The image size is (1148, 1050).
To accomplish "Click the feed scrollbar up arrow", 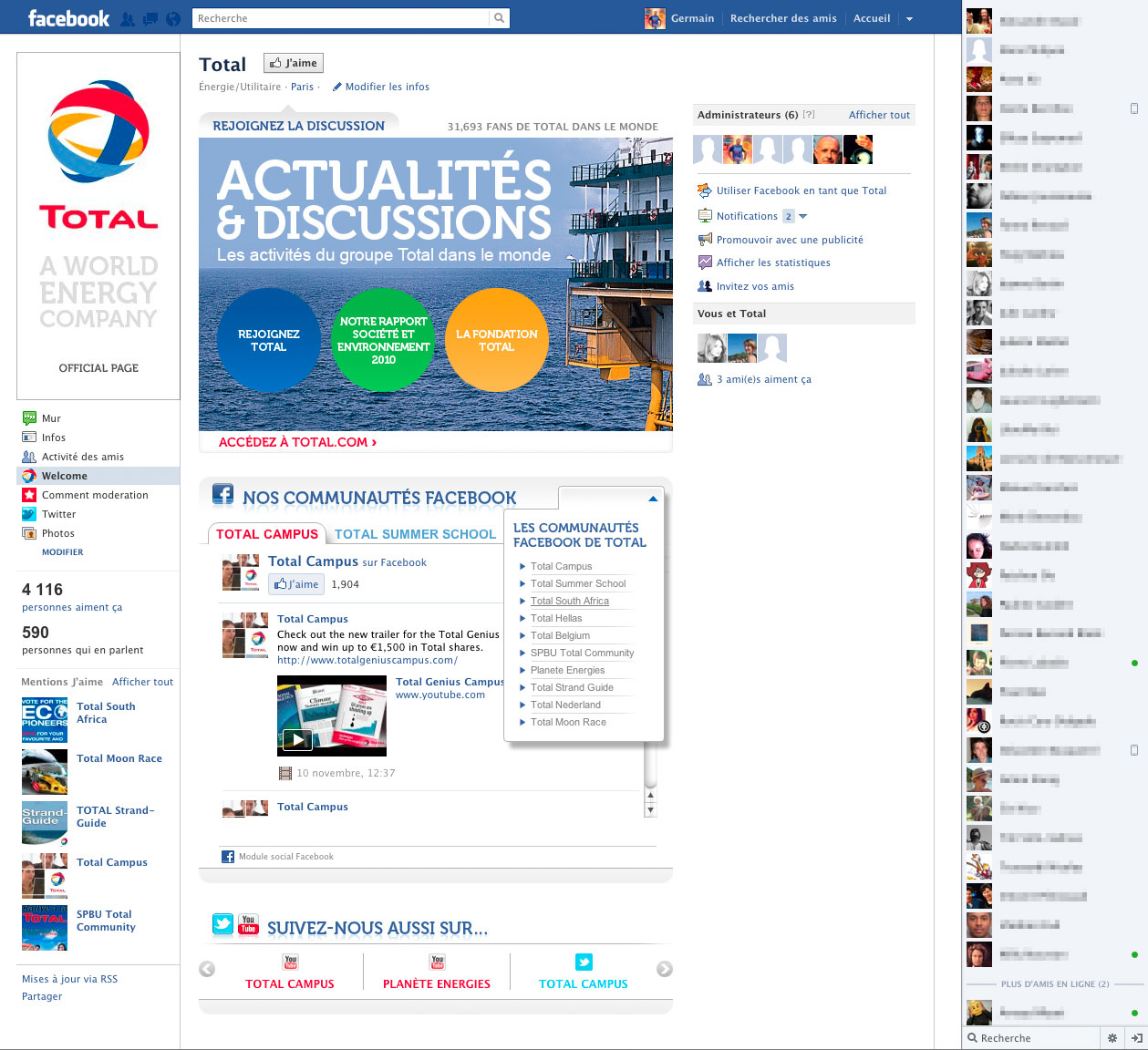I will [650, 797].
